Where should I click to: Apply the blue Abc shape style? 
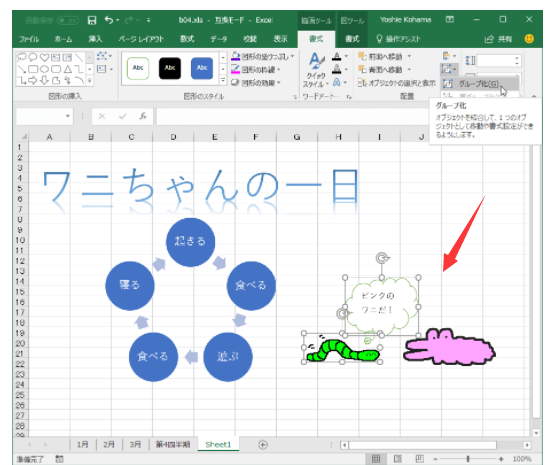tap(202, 68)
